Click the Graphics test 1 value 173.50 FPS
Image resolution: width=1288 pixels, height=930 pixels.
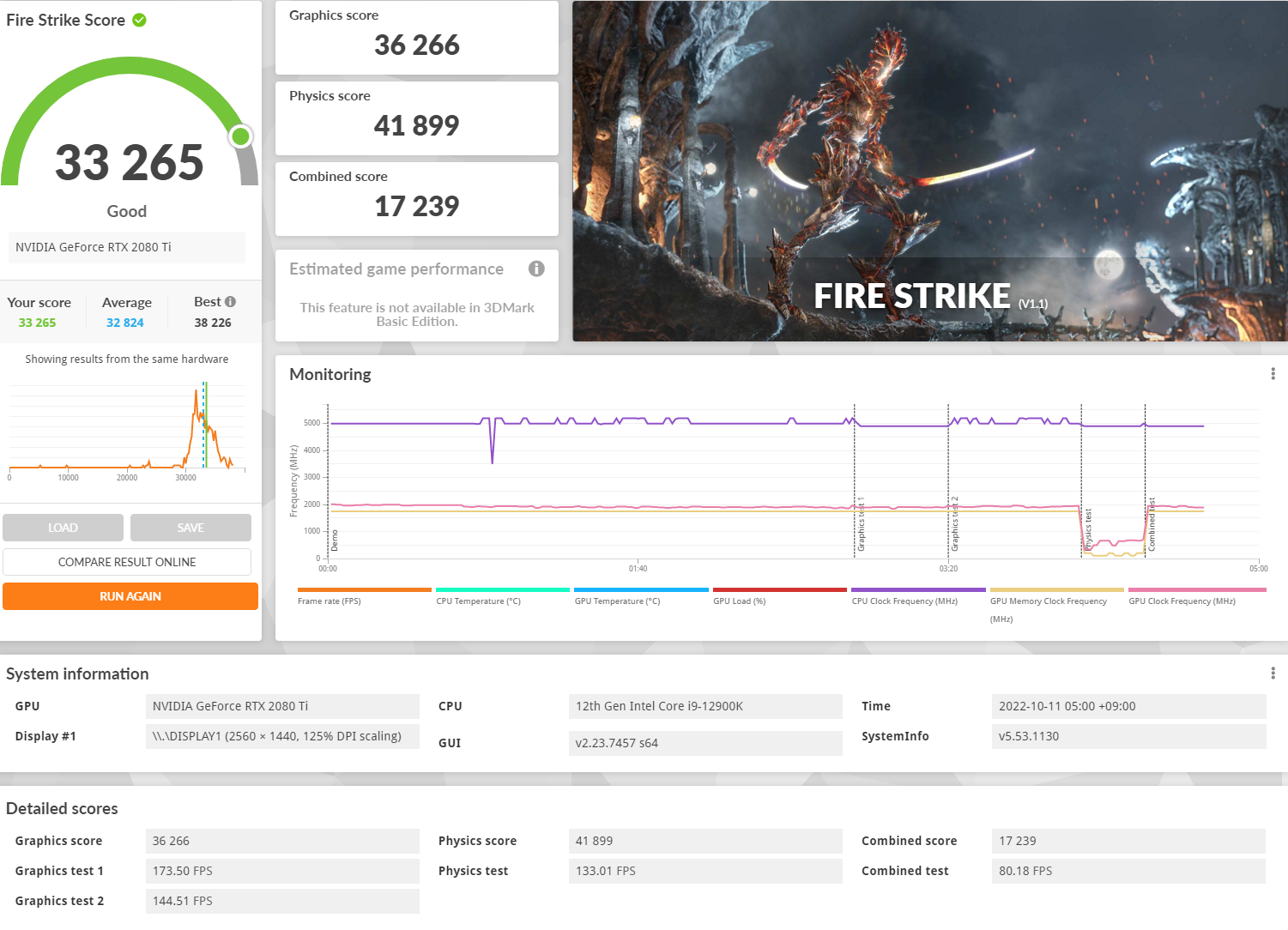(282, 871)
